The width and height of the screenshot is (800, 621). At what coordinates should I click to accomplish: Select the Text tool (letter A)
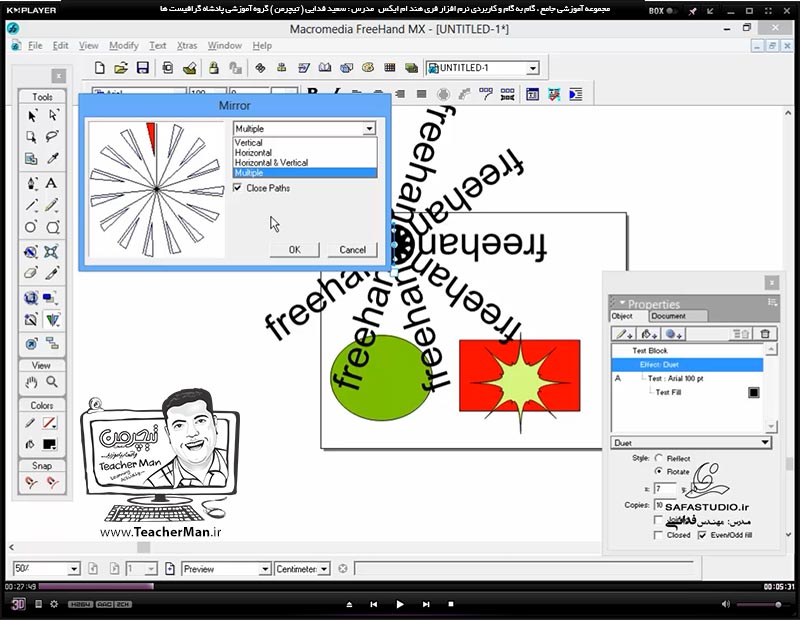click(52, 183)
